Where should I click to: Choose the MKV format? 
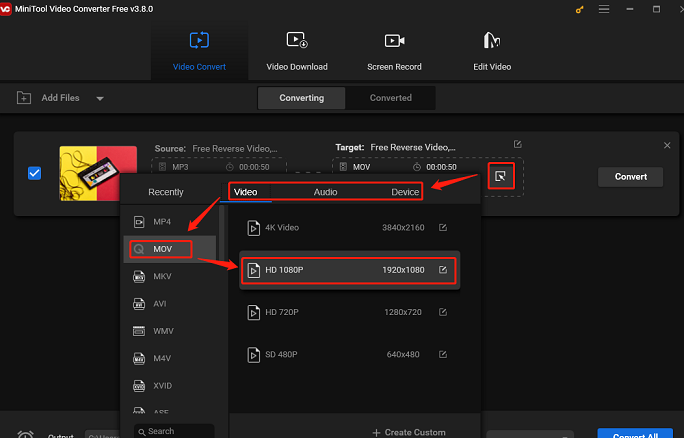[x=170, y=277]
